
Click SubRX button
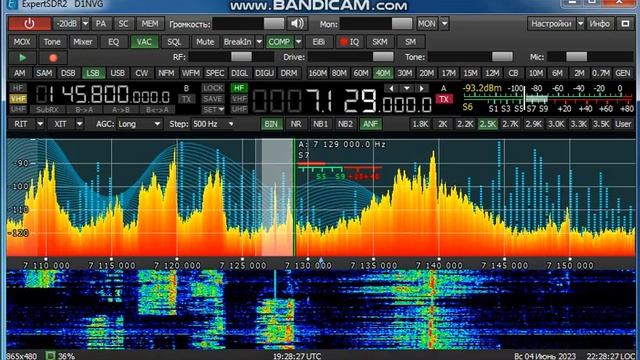click(x=47, y=110)
